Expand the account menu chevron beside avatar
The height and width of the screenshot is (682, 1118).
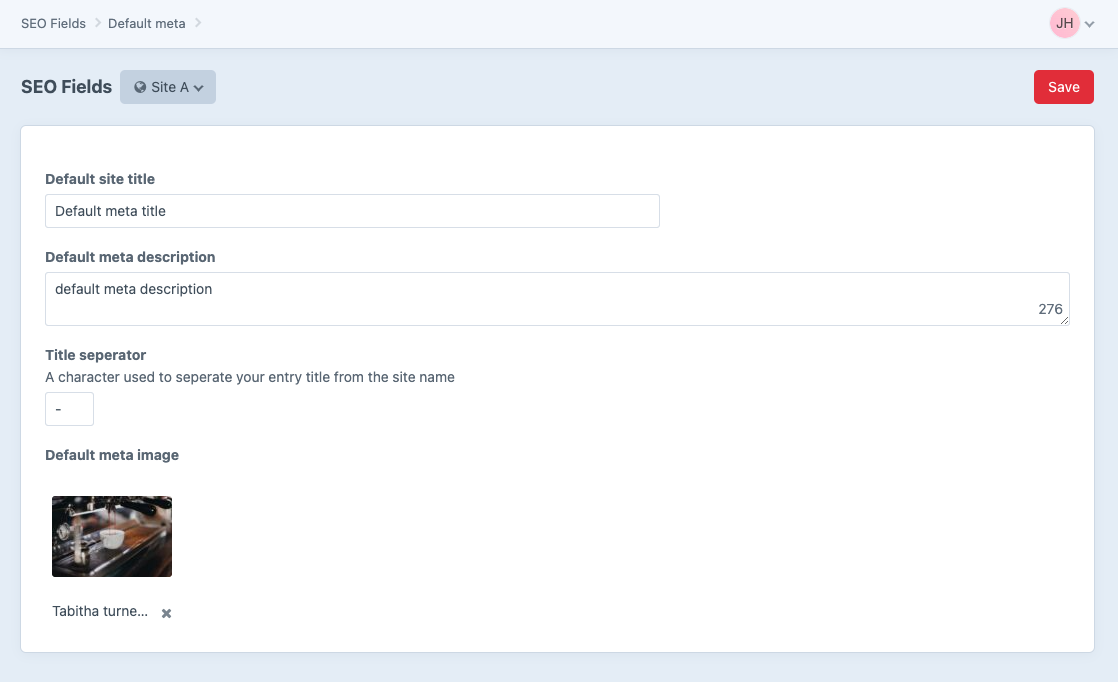point(1089,24)
